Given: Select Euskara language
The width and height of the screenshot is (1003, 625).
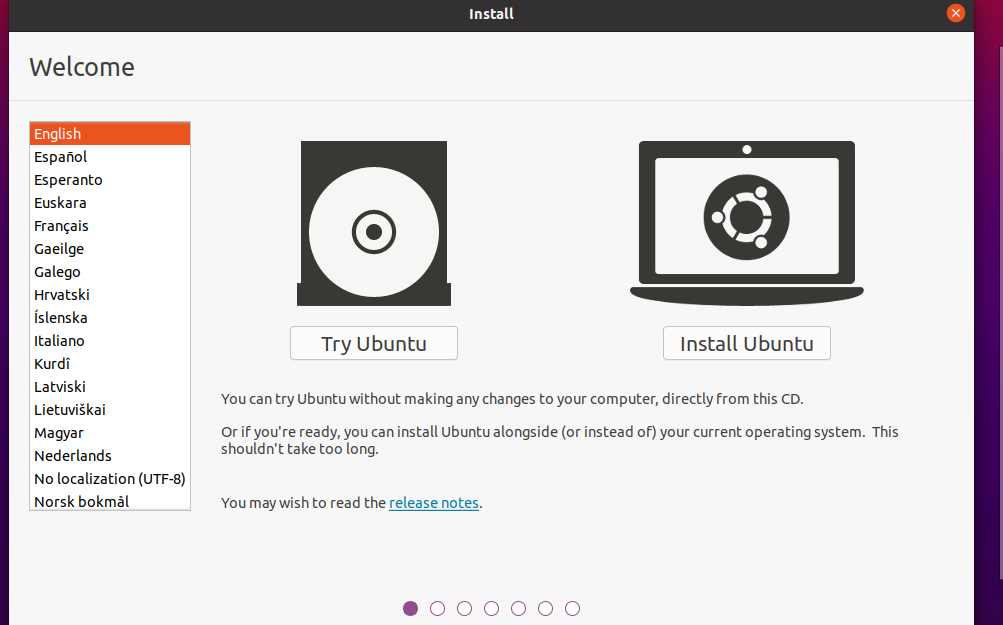Looking at the screenshot, I should (x=110, y=203).
